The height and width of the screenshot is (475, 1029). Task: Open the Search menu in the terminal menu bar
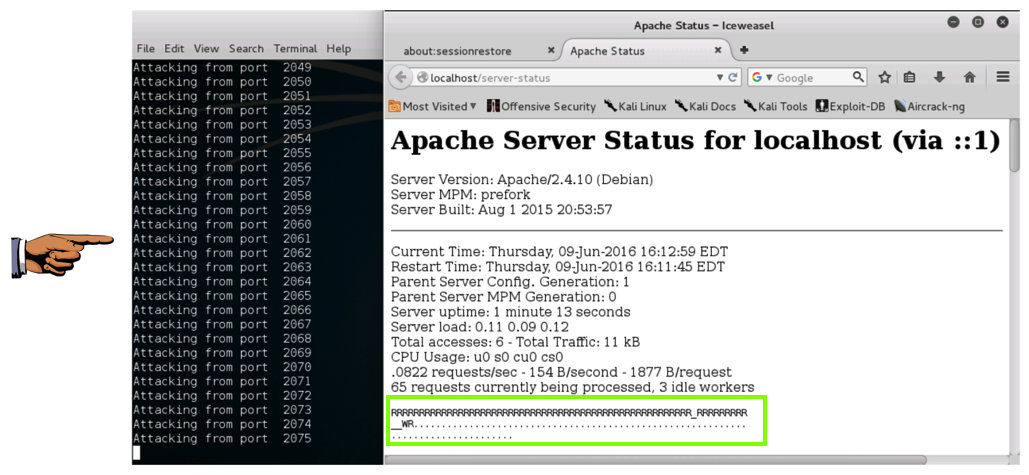246,48
